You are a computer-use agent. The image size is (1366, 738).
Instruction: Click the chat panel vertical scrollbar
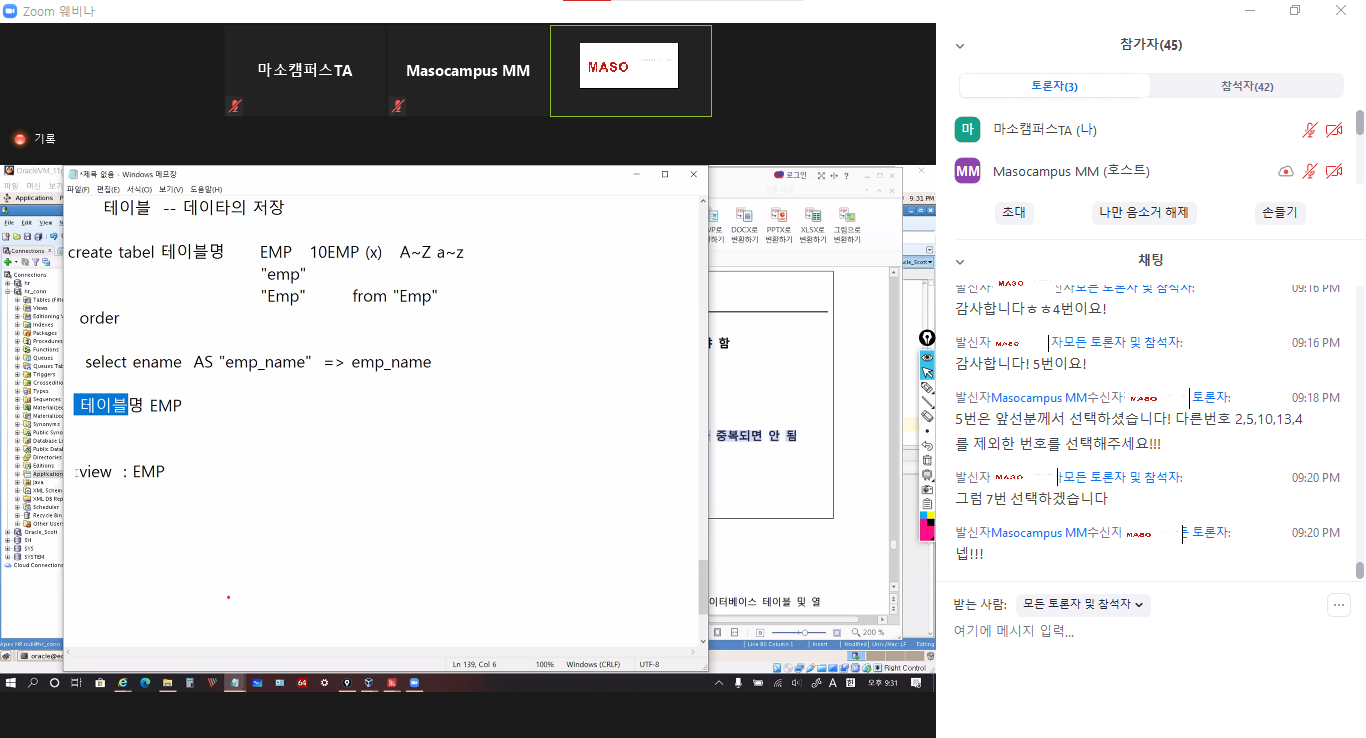[1359, 430]
